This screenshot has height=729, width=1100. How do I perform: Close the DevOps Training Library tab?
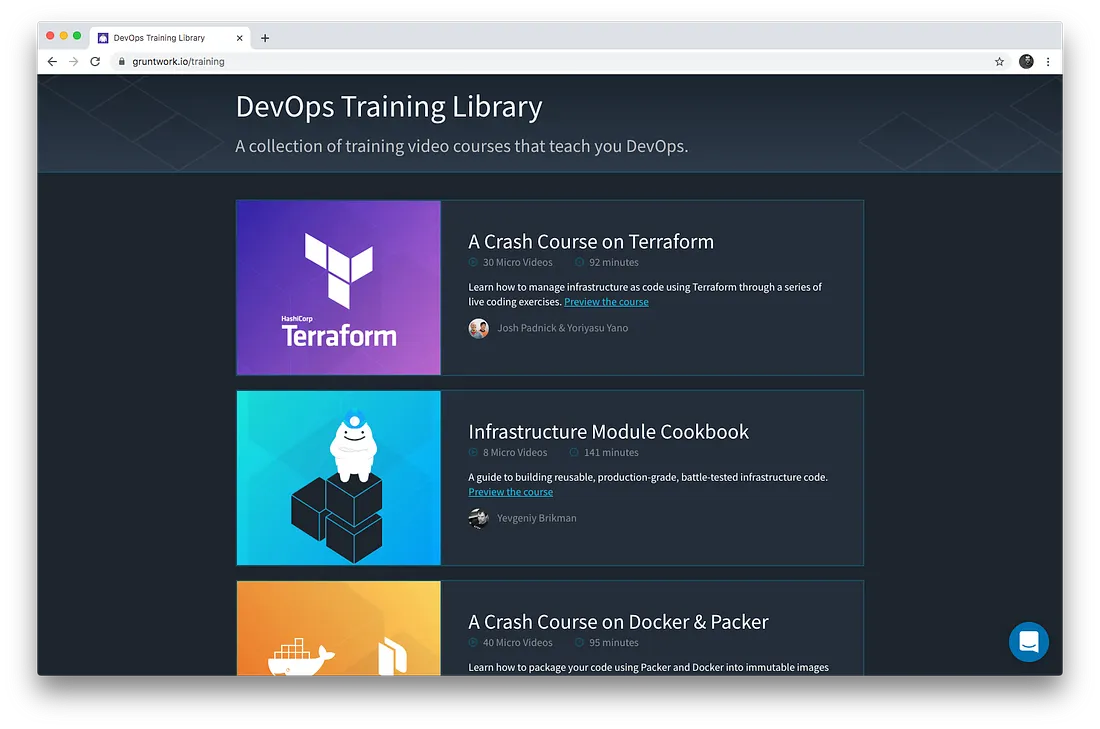[x=239, y=38]
